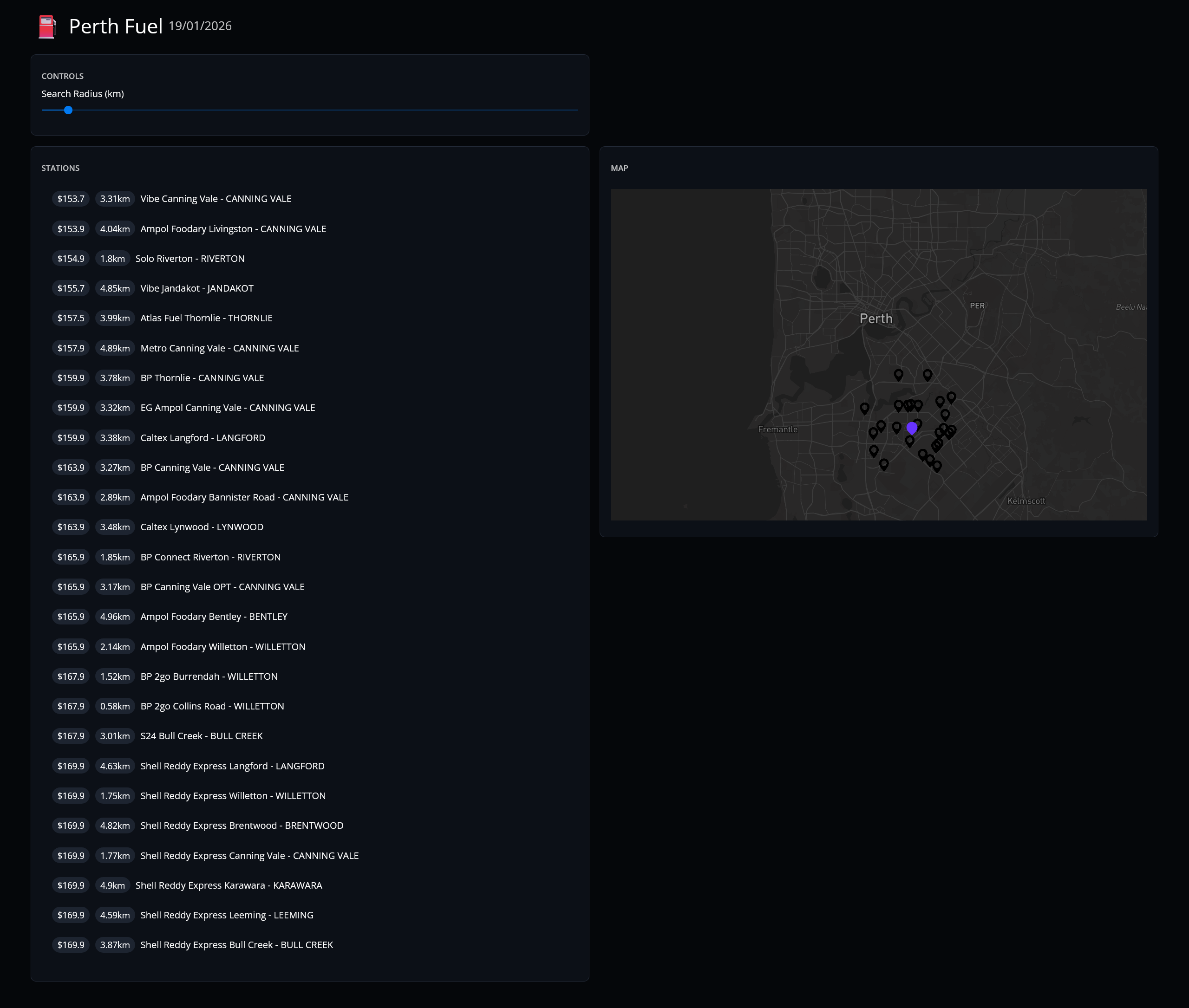
Task: Click the black marker directly below purple marker
Action: pyautogui.click(x=909, y=441)
